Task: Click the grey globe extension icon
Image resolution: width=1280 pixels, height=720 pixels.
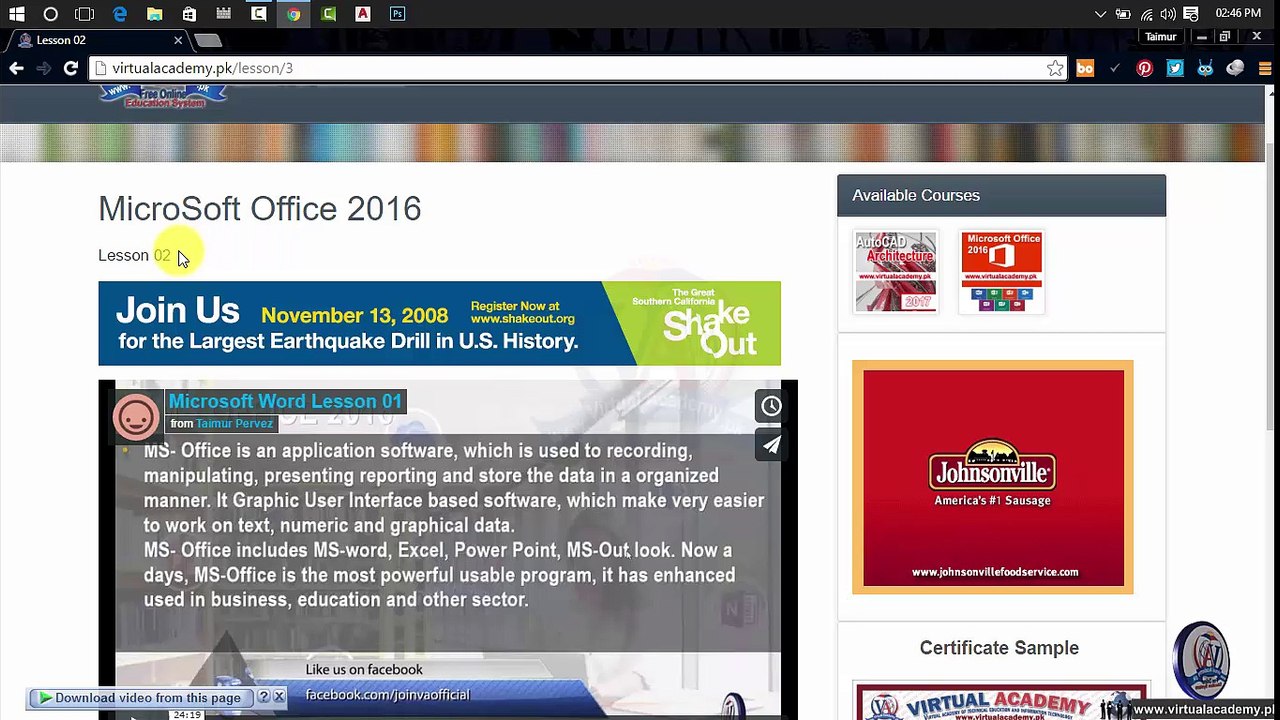Action: pos(1235,68)
